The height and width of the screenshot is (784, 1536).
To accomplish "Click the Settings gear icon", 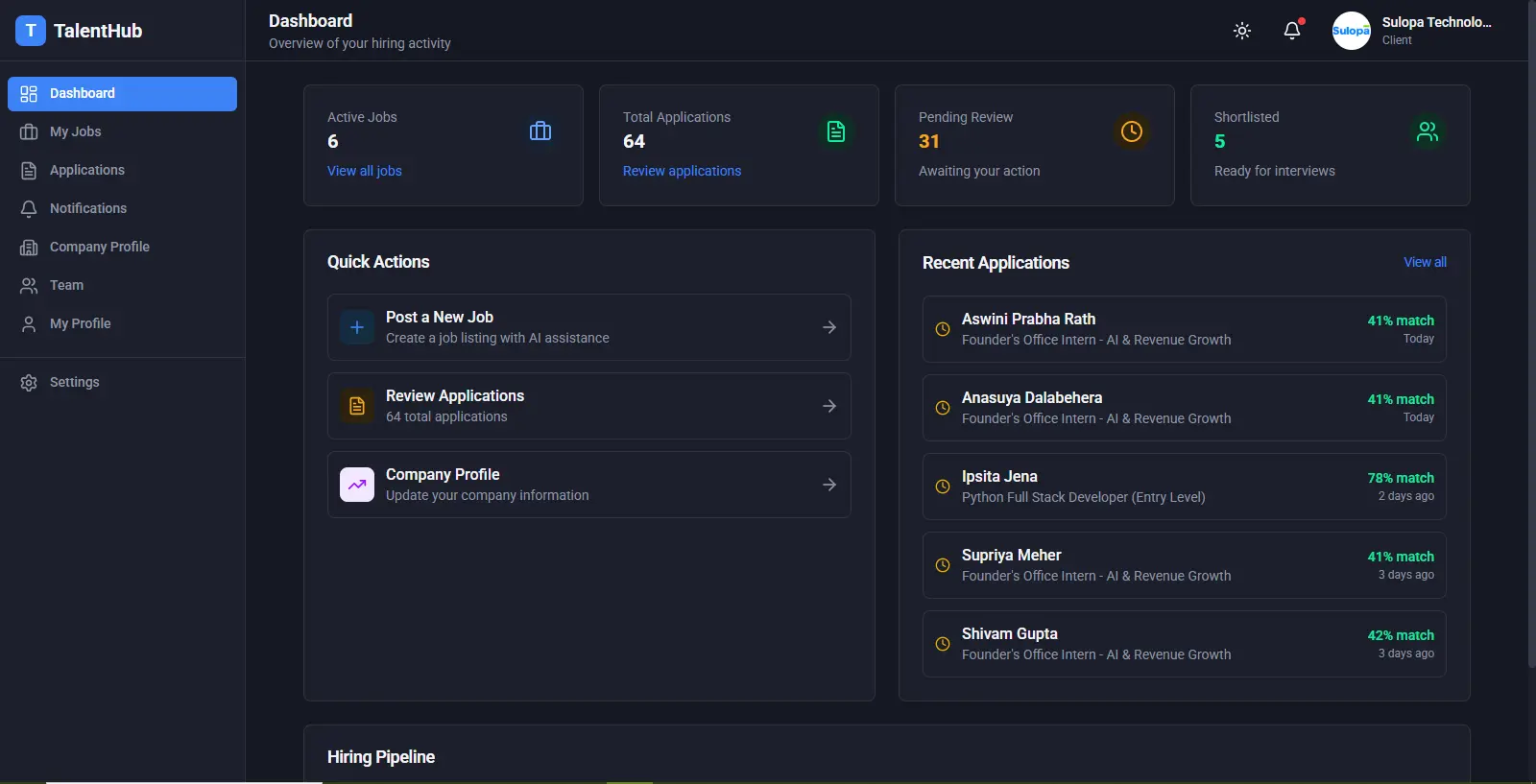I will (x=29, y=383).
